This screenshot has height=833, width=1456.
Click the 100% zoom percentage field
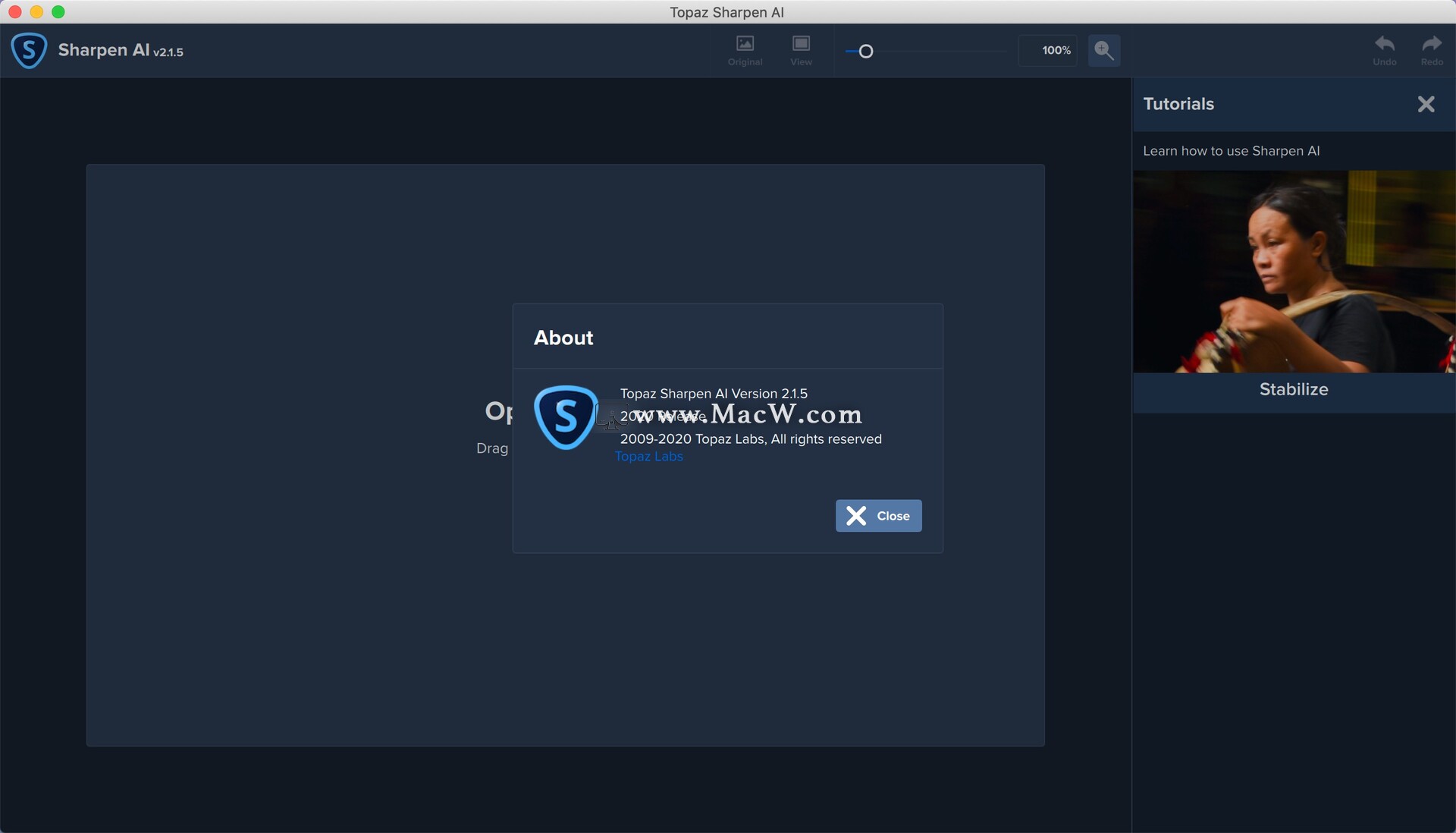click(x=1047, y=50)
